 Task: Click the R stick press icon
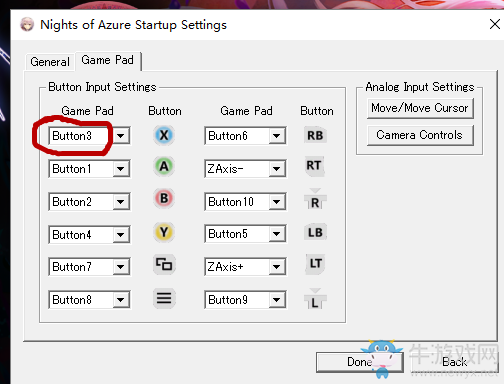pyautogui.click(x=315, y=199)
